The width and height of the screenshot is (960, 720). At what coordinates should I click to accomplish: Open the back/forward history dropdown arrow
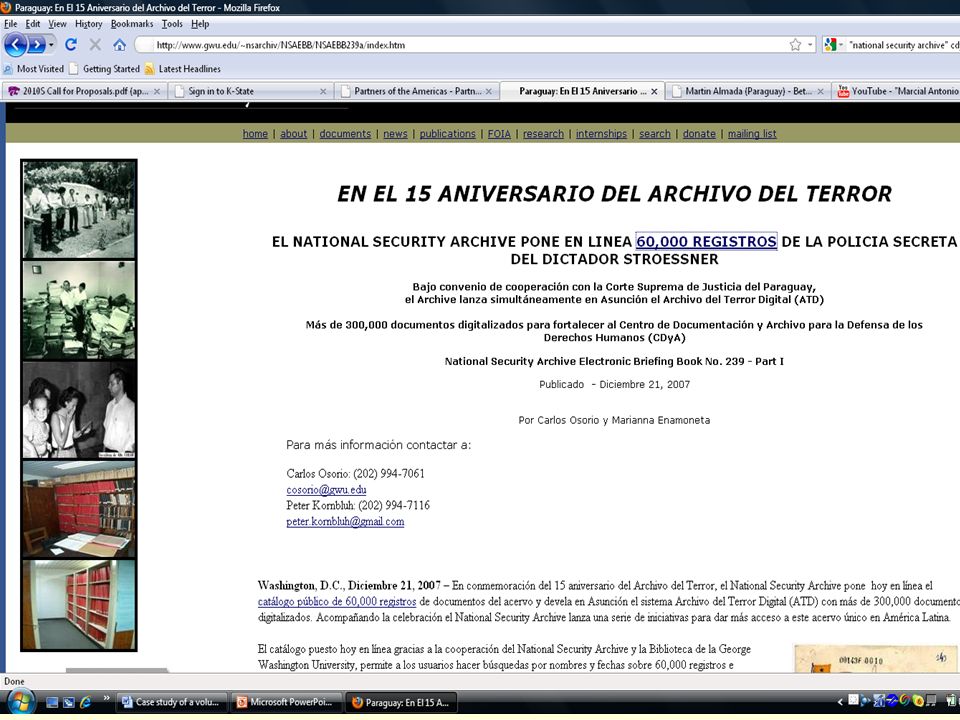51,45
